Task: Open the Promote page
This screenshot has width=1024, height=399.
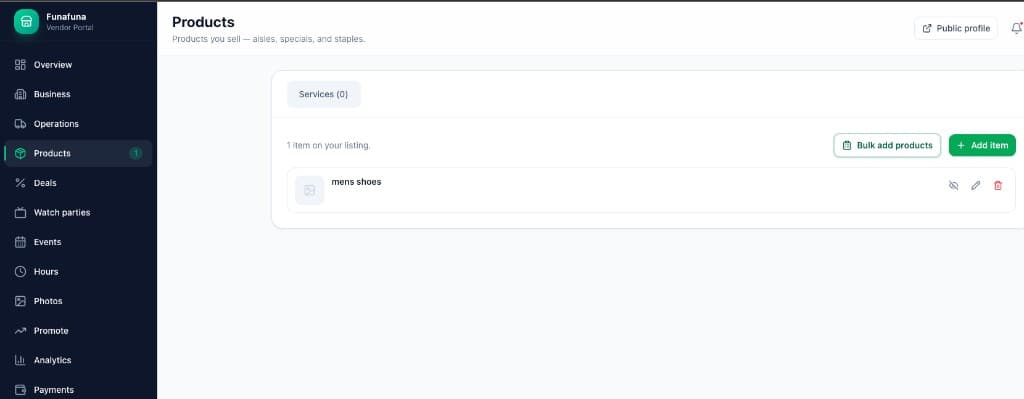Action: point(78,331)
